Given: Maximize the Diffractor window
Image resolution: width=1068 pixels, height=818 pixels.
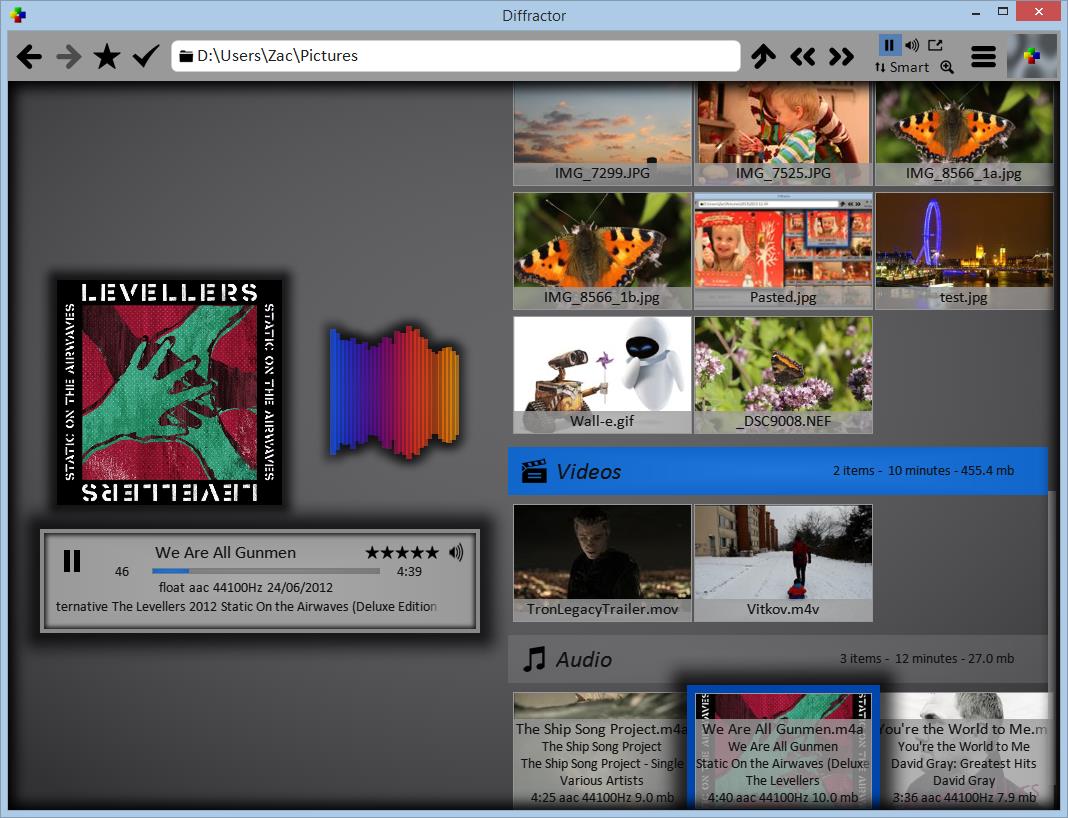Looking at the screenshot, I should point(1003,12).
